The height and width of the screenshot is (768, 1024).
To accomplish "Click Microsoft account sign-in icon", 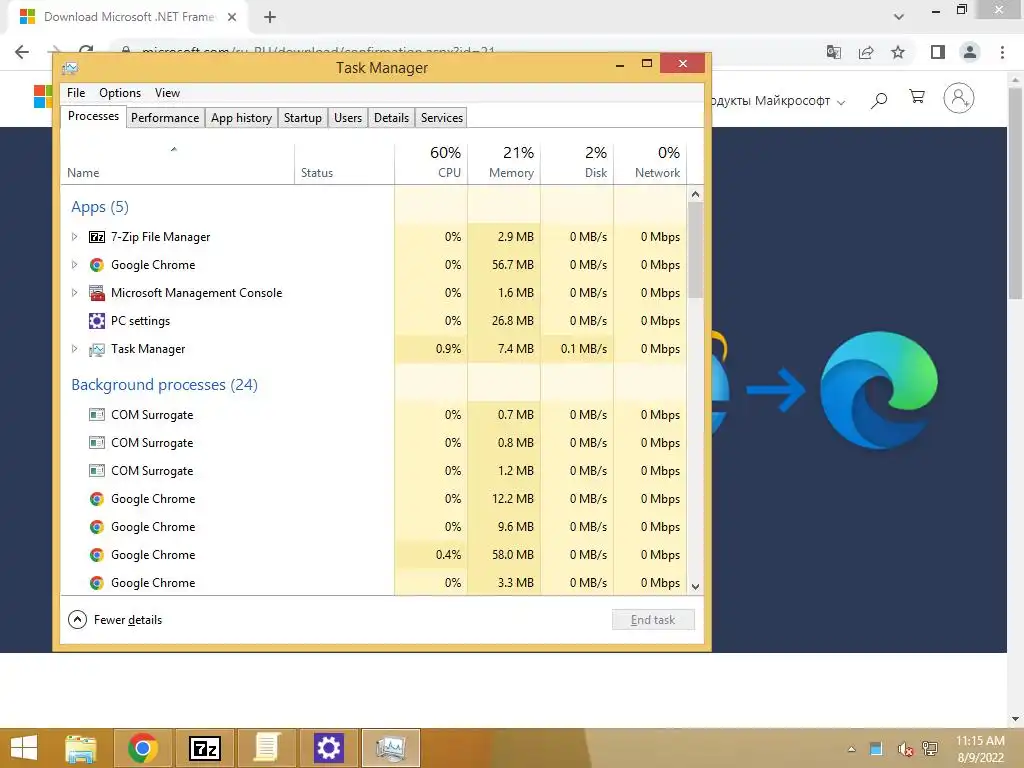I will (x=959, y=98).
